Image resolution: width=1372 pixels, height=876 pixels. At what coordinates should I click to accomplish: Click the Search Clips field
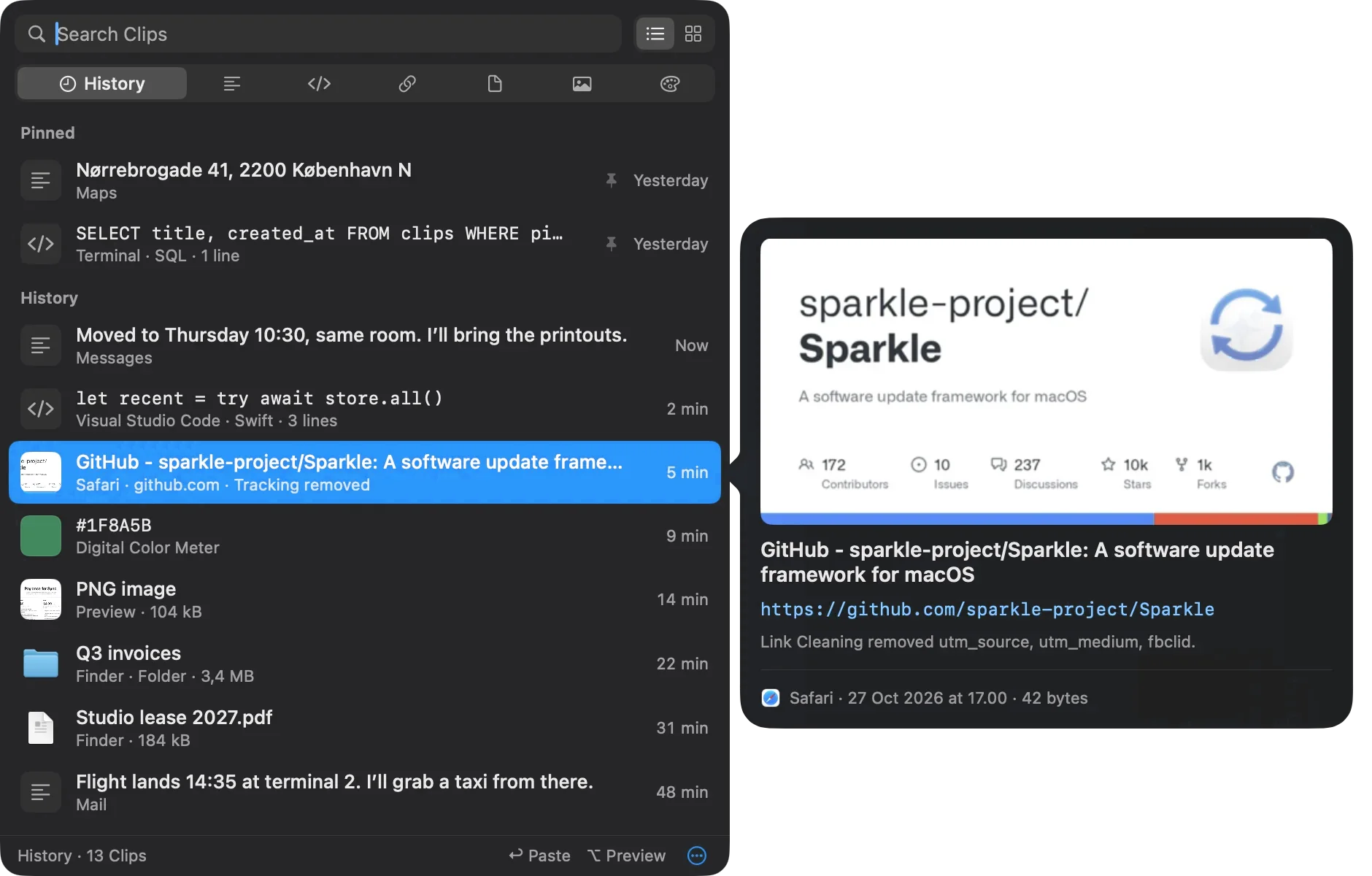pos(318,34)
